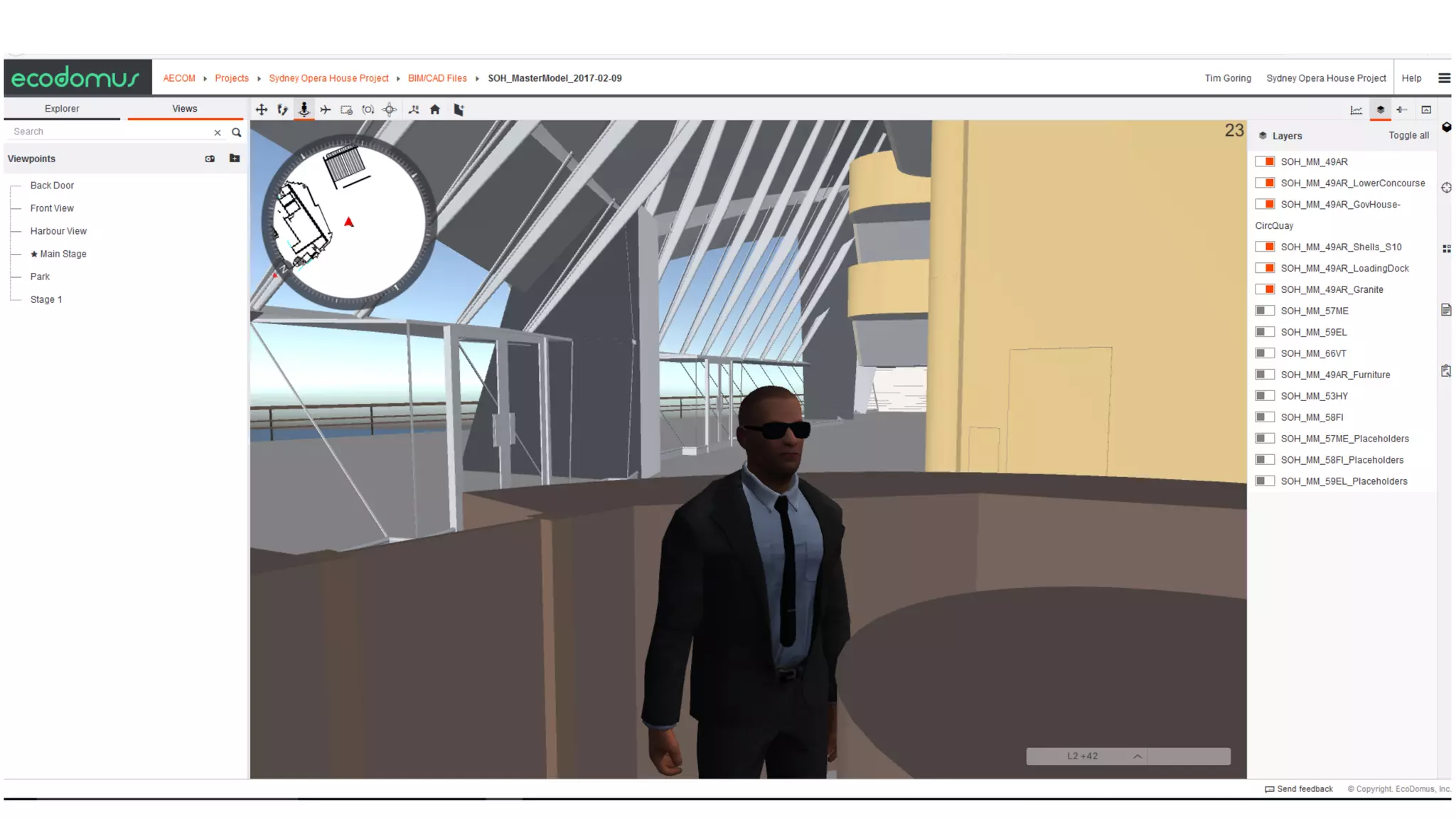Click the Home view icon

pos(435,109)
